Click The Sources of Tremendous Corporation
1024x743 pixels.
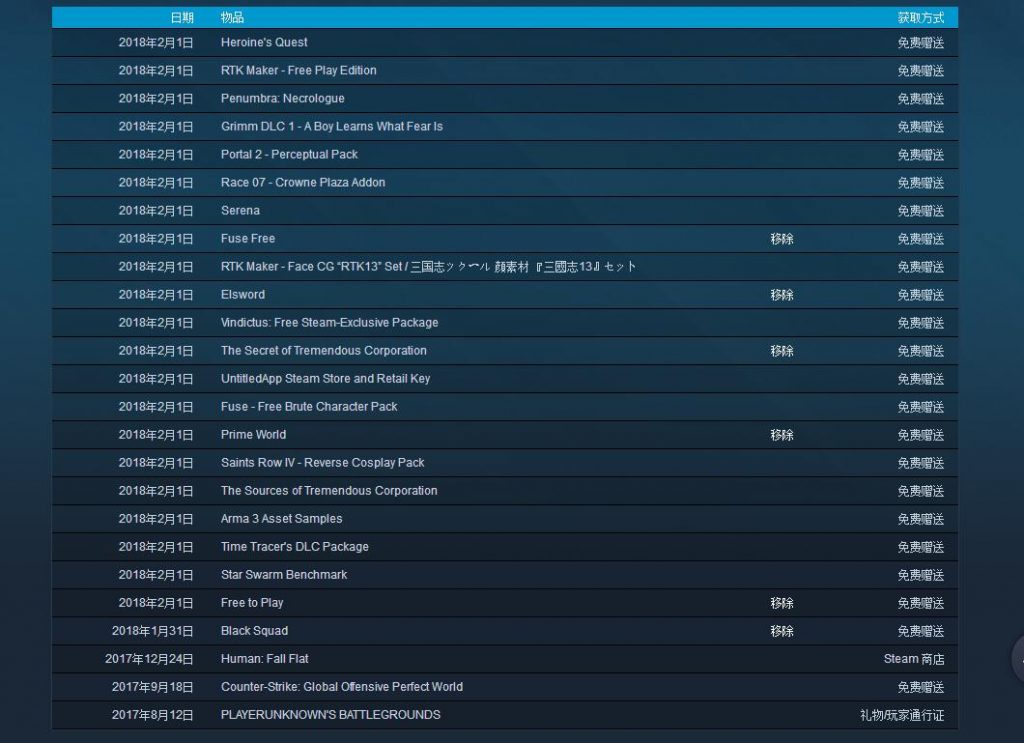(329, 491)
